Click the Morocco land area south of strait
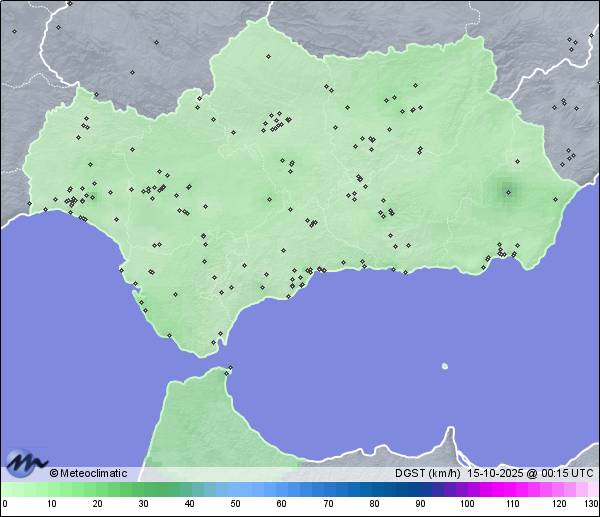Viewport: 600px width, 517px height. (x=200, y=420)
